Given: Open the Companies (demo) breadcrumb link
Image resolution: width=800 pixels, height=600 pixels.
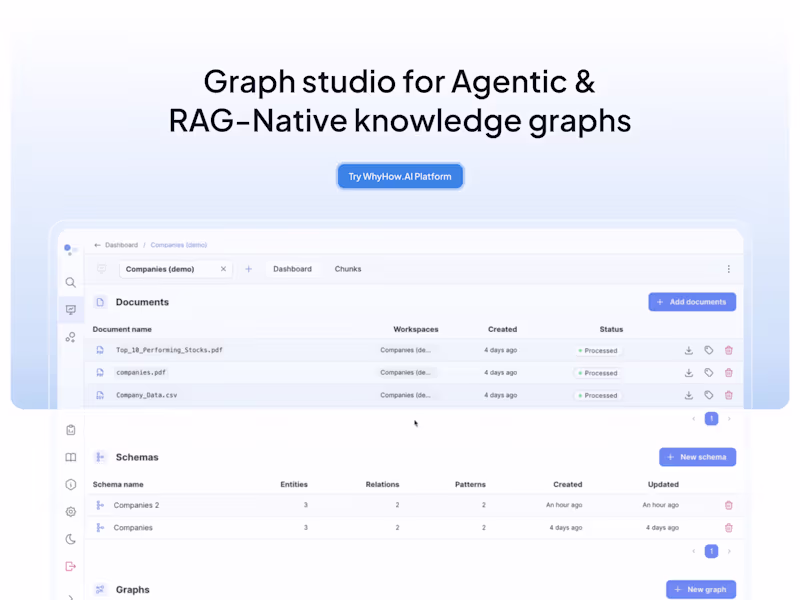Looking at the screenshot, I should pyautogui.click(x=179, y=245).
